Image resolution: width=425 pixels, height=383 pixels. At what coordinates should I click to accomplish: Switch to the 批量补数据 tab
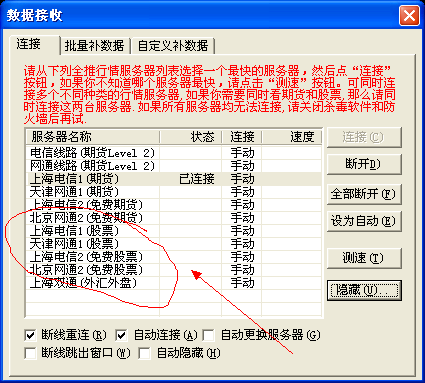tap(94, 45)
